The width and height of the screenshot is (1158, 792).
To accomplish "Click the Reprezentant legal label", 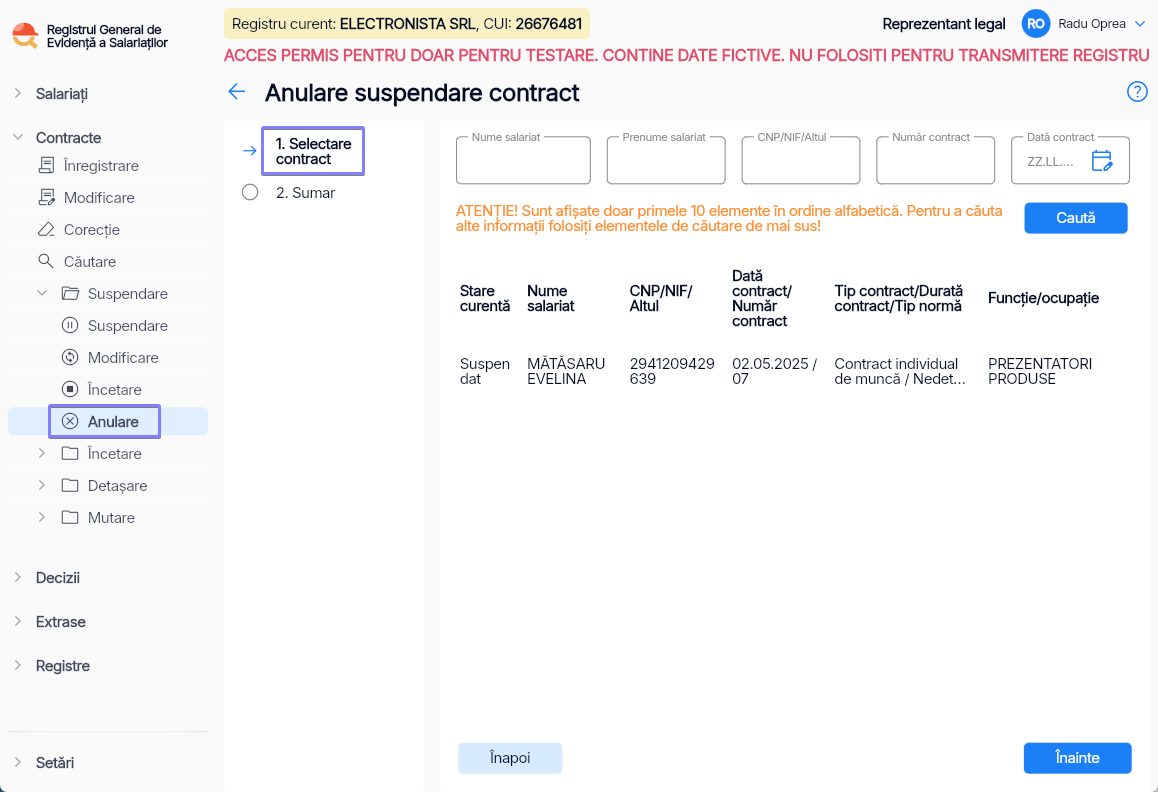I will [x=943, y=24].
